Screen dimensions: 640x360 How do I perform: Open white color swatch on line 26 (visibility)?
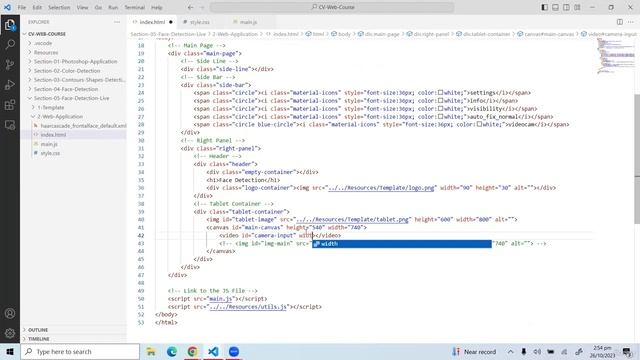point(440,109)
